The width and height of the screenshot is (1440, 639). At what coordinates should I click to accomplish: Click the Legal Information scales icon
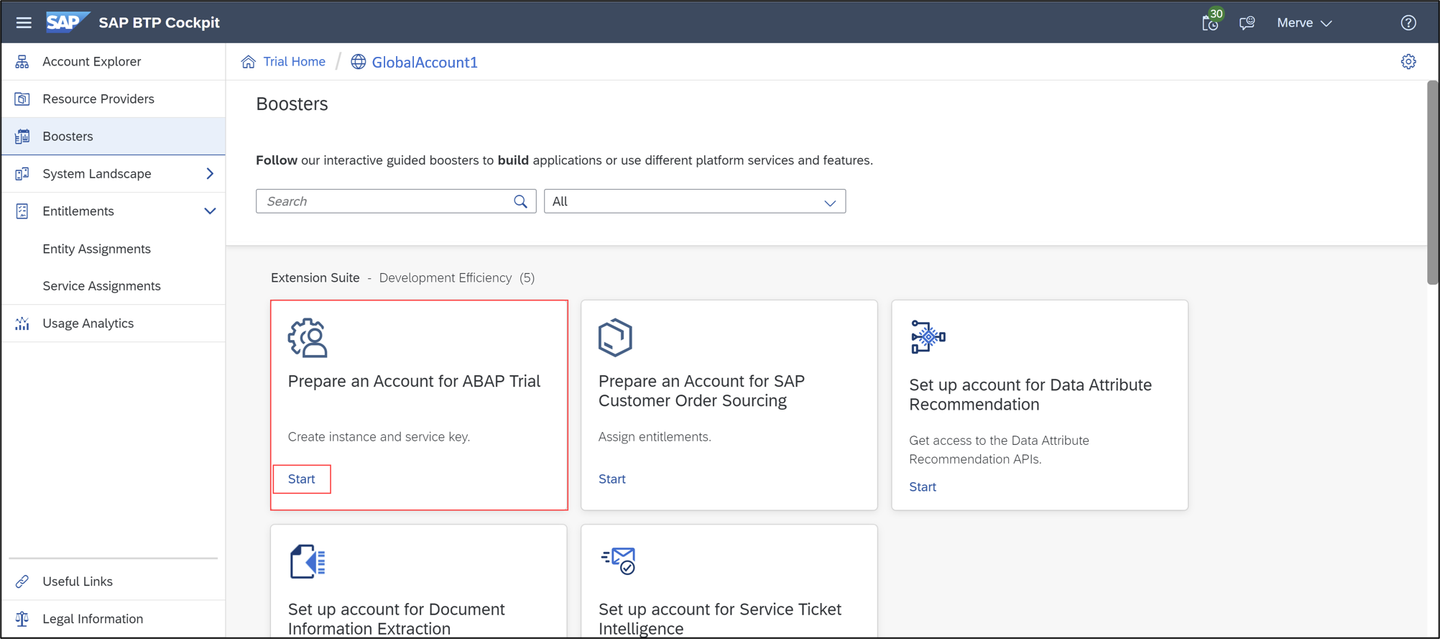point(22,619)
